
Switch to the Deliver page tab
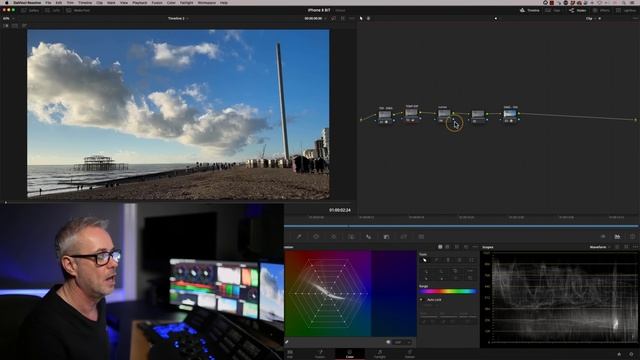[409, 354]
